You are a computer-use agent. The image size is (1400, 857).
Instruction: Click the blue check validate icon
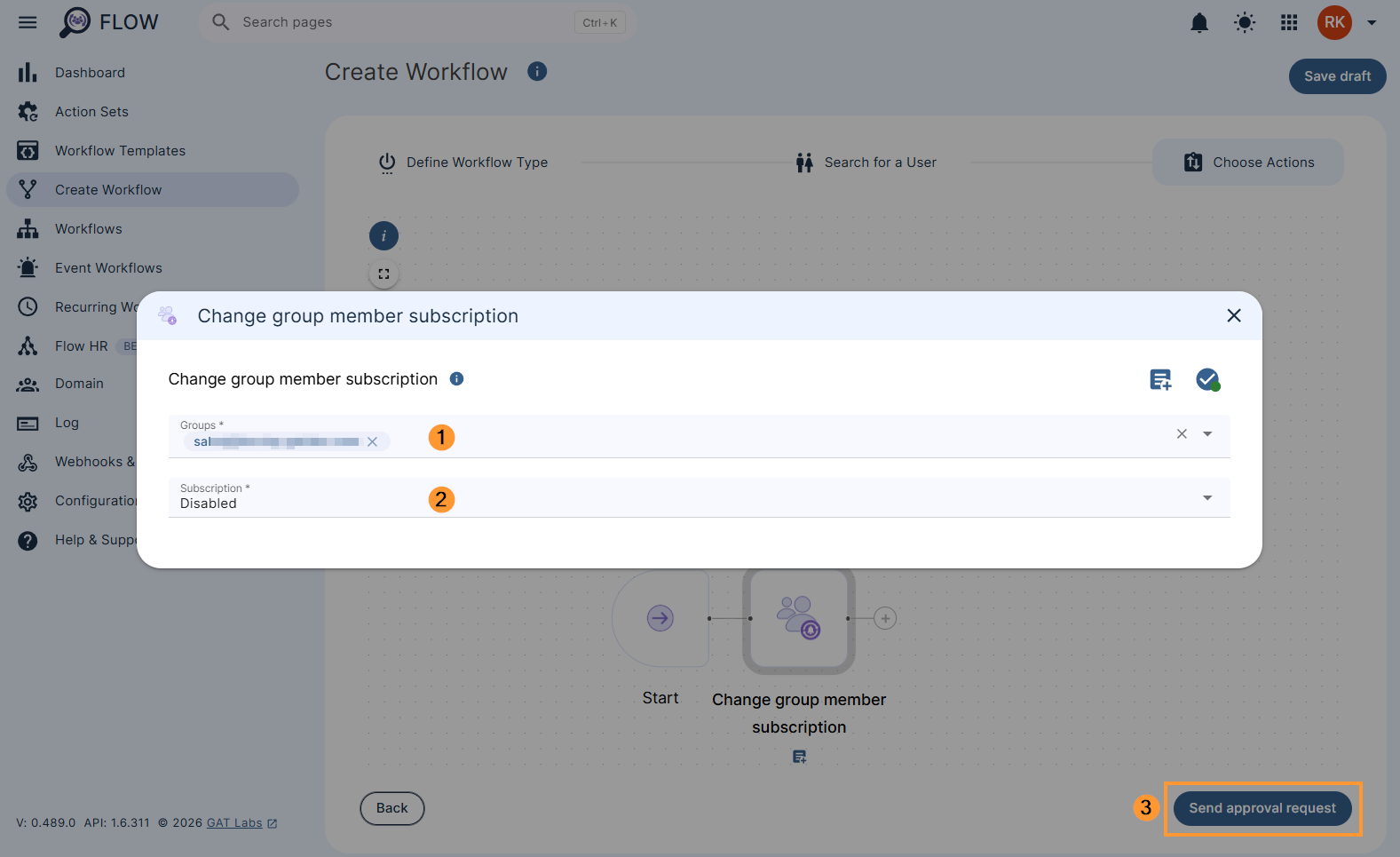coord(1207,380)
